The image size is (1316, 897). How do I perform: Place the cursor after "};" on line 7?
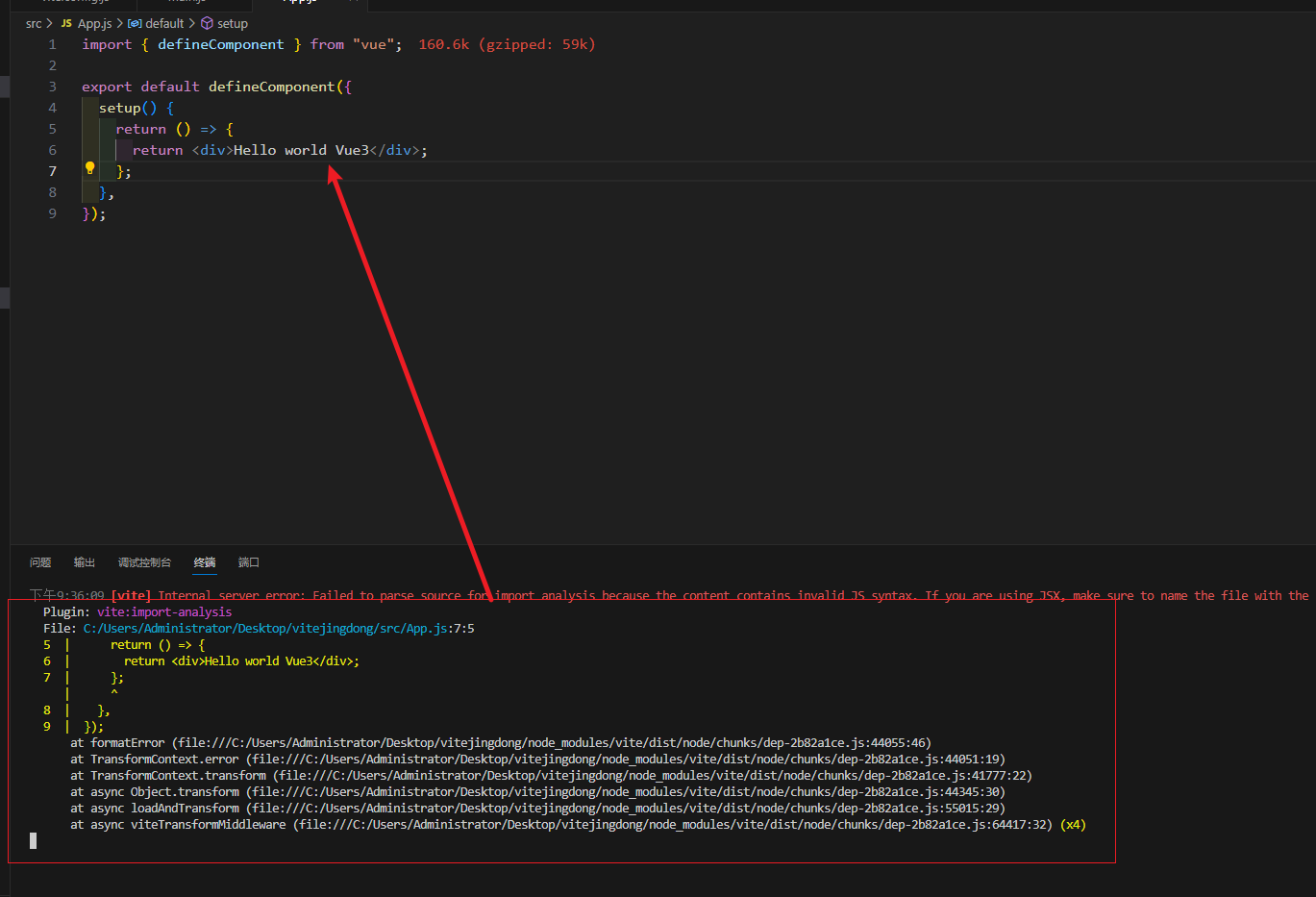[133, 171]
